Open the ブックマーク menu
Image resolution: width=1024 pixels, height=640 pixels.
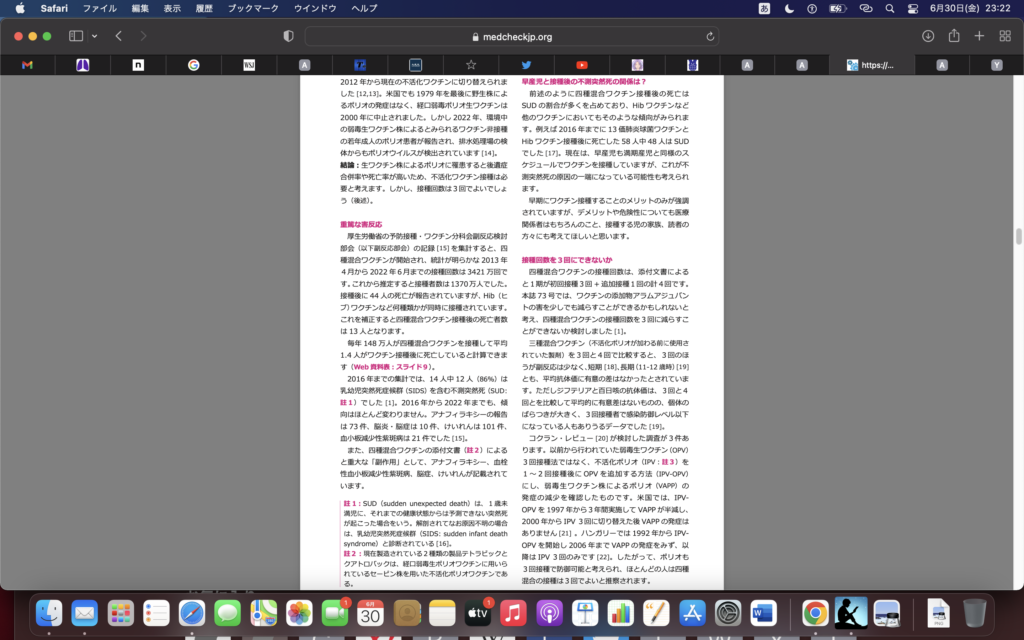[252, 8]
